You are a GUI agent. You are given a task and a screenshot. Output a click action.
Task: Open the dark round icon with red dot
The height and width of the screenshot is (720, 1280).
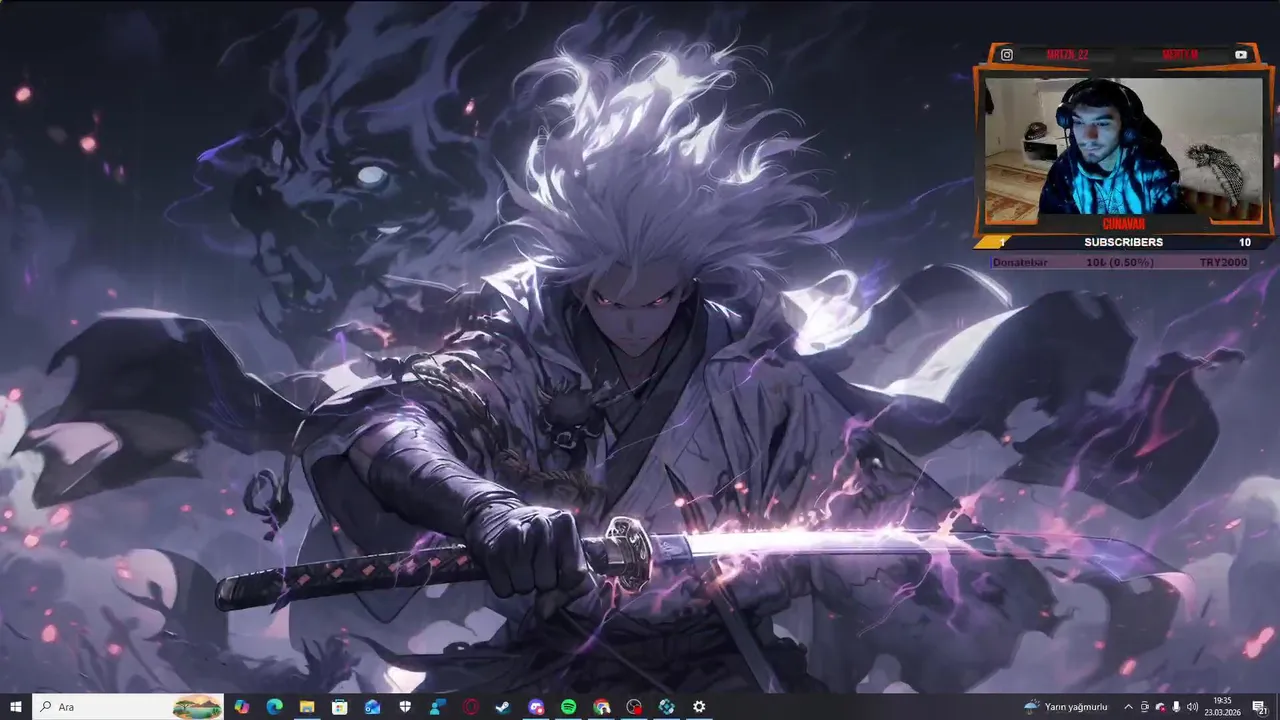[x=634, y=707]
